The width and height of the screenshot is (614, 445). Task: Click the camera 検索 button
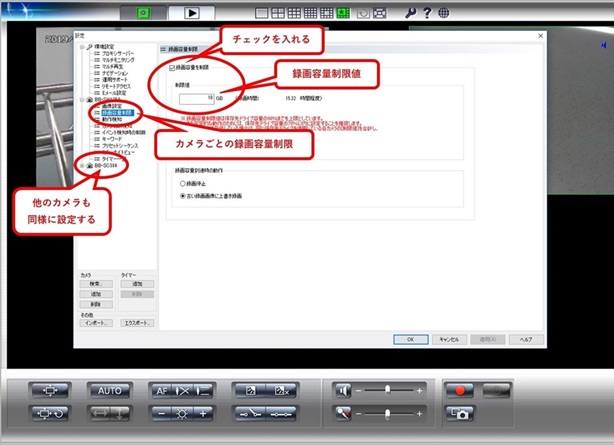pyautogui.click(x=96, y=284)
